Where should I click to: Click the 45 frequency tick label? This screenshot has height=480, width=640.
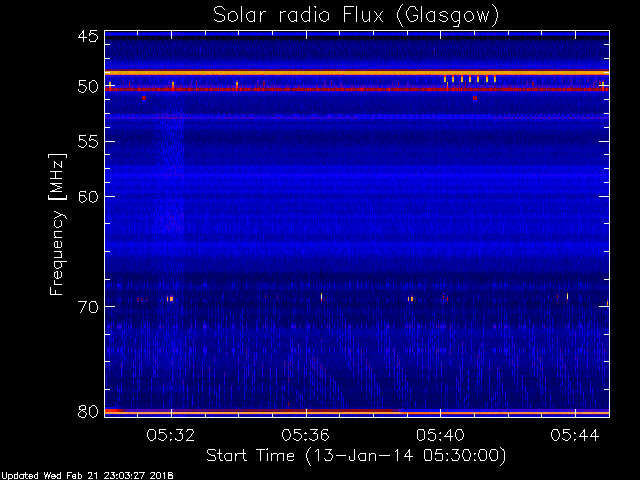[x=88, y=36]
